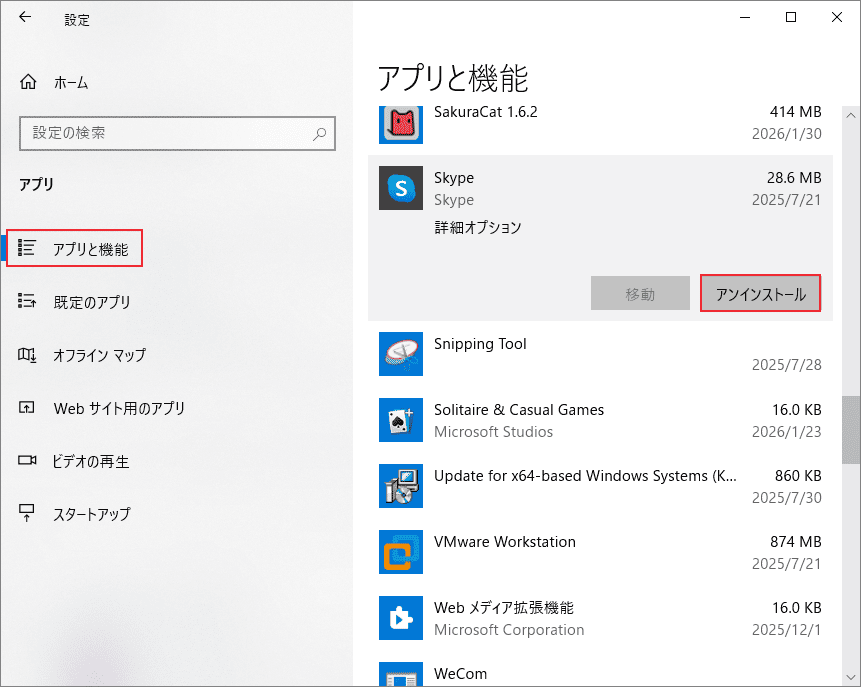Screen dimensions: 861x687
Task: Click the back arrow at top left
Action: click(22, 17)
